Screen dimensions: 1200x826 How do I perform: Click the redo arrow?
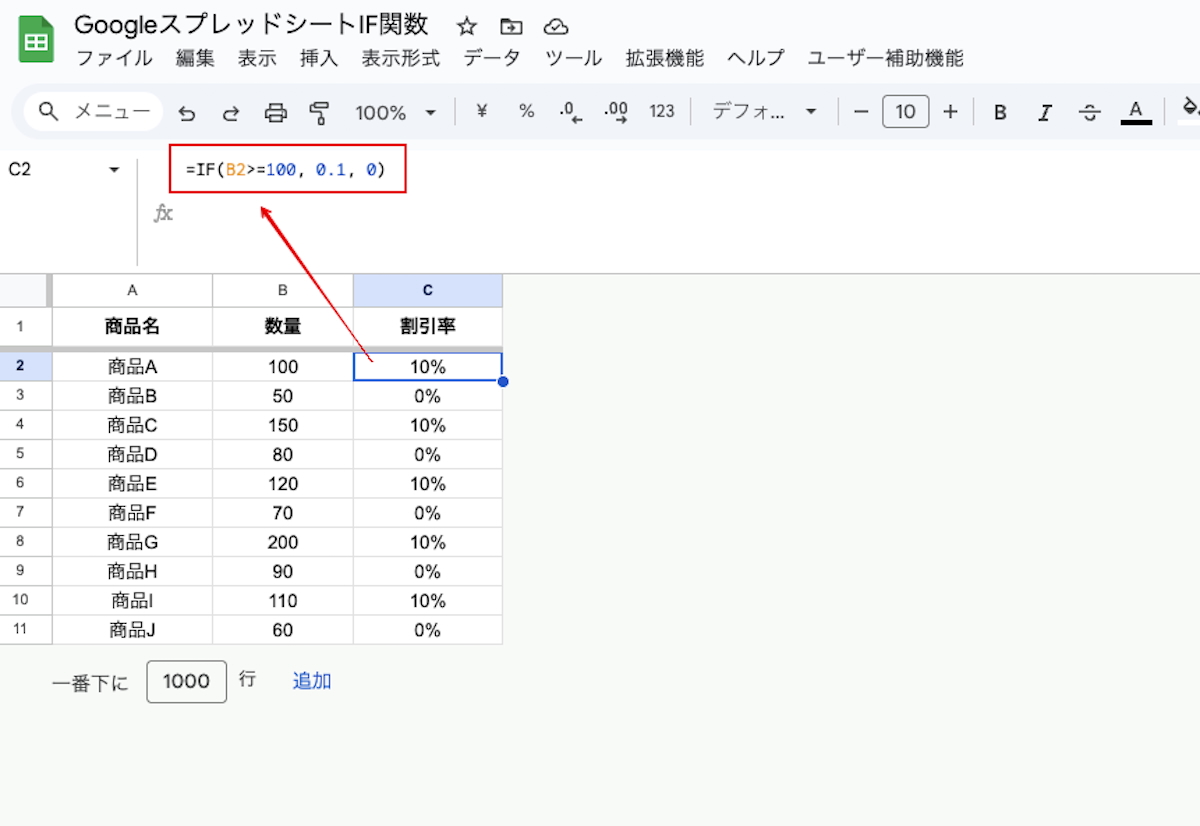pos(231,112)
